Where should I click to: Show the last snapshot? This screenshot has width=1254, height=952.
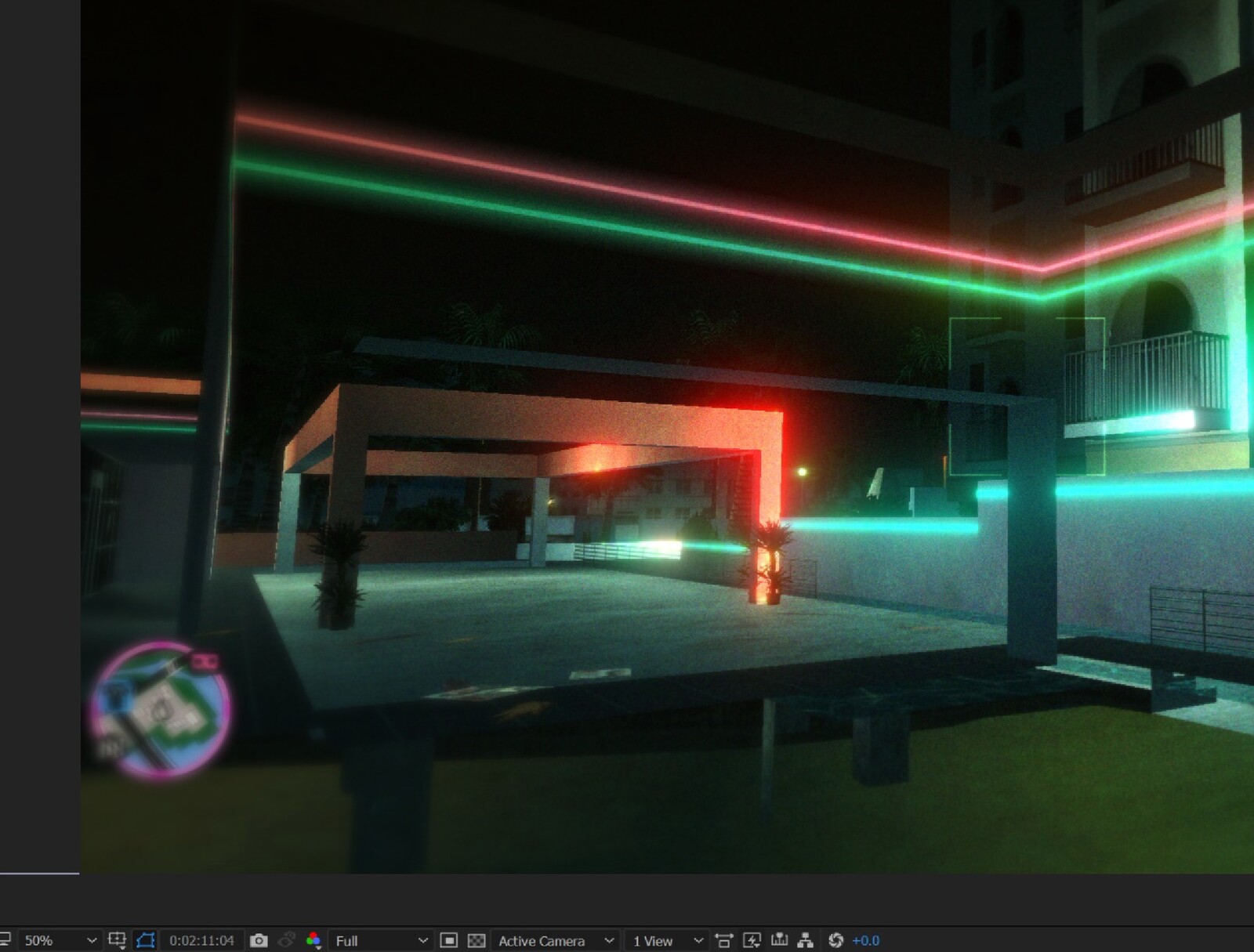click(287, 940)
